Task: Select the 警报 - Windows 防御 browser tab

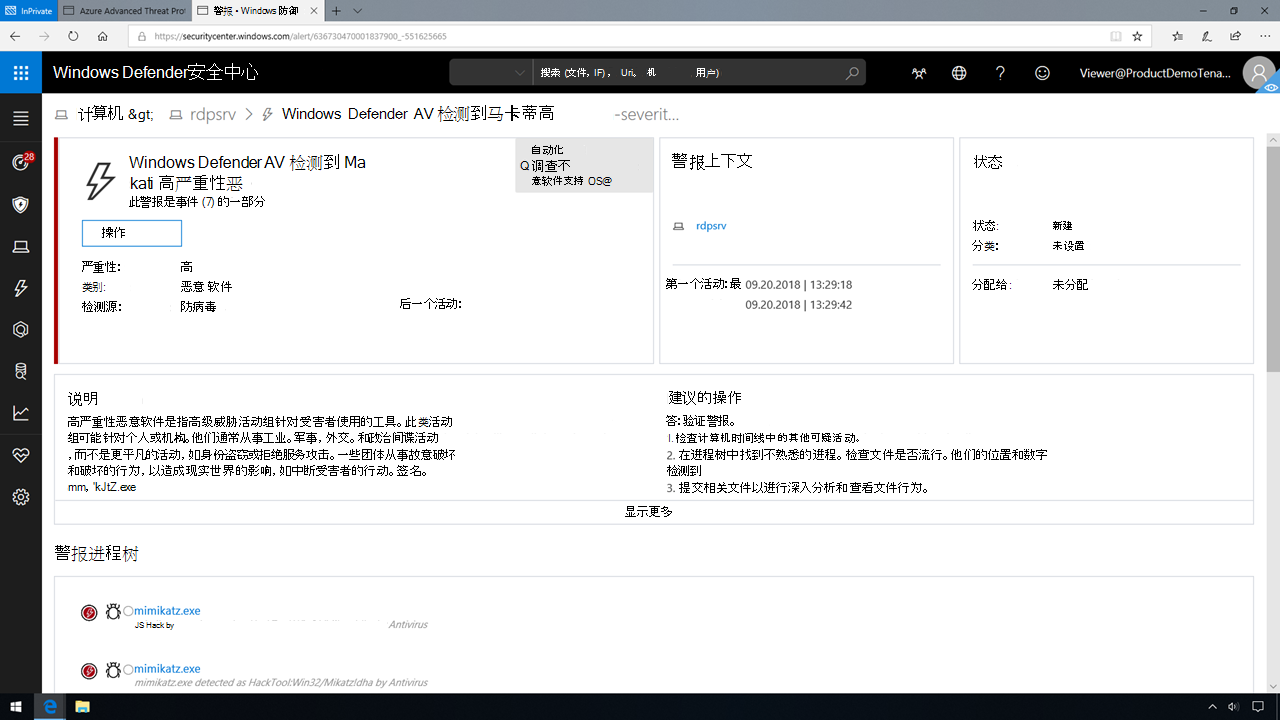Action: tap(258, 11)
